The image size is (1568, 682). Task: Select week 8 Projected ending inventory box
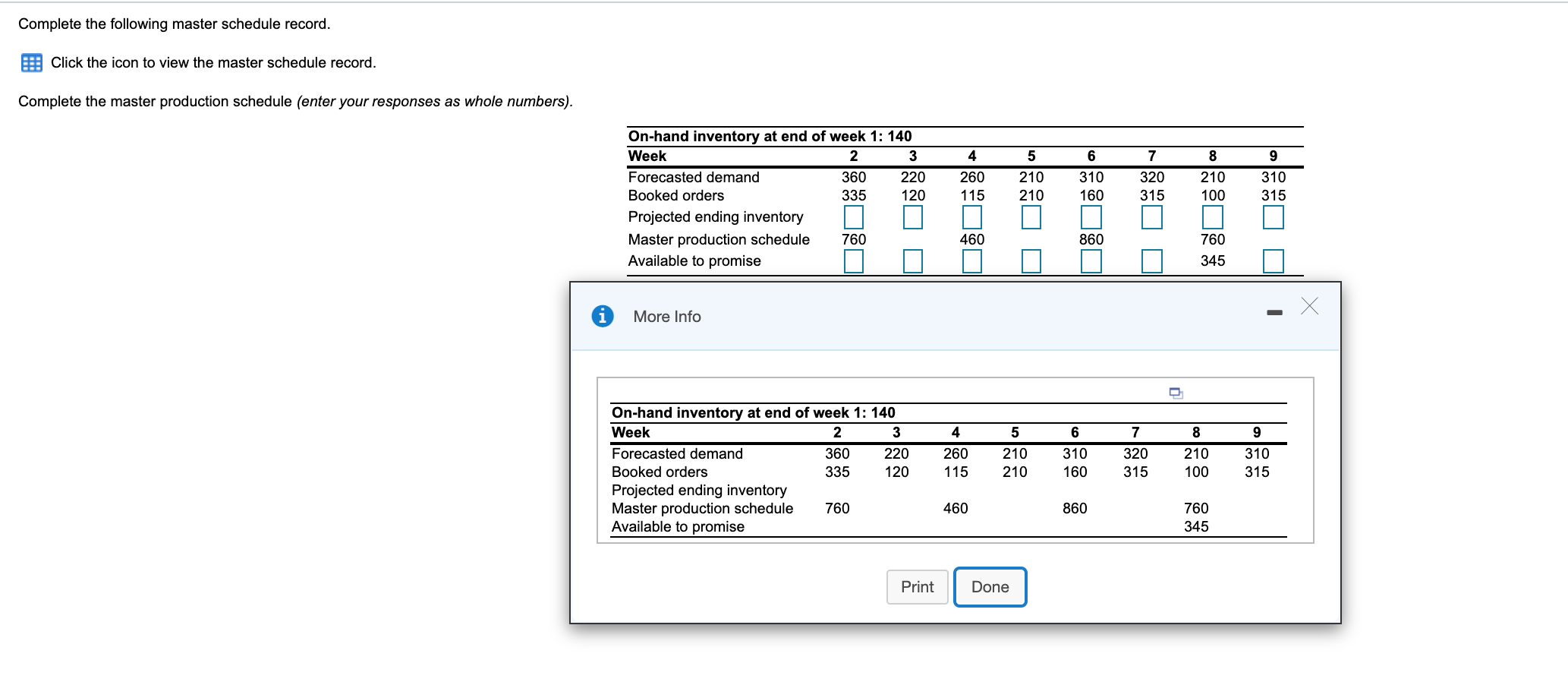tap(1213, 217)
